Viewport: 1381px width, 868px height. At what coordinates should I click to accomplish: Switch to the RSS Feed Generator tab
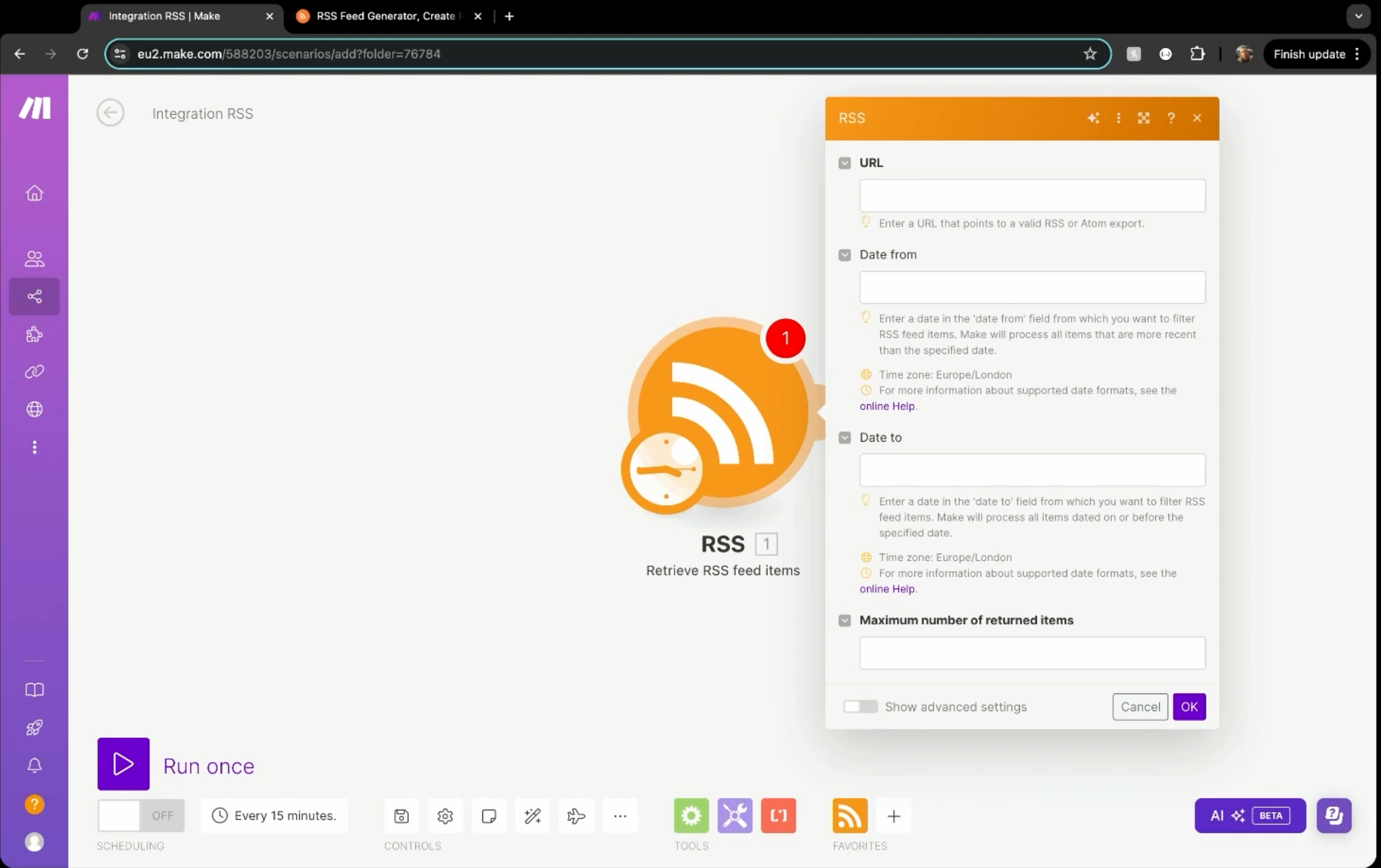click(x=386, y=16)
